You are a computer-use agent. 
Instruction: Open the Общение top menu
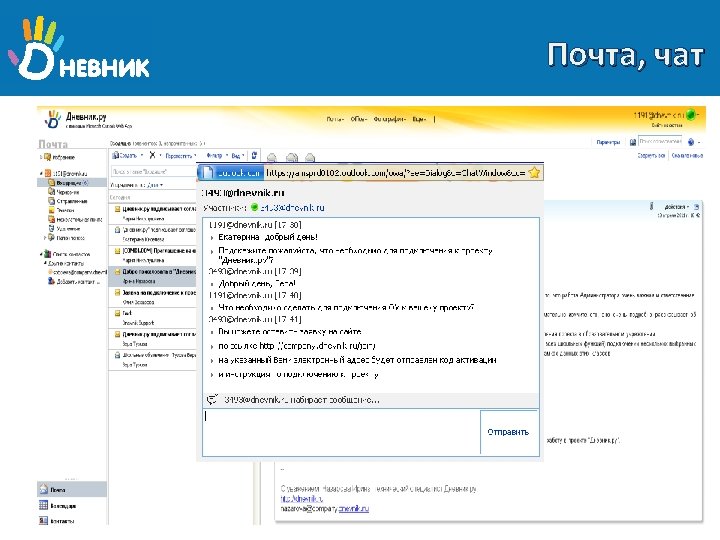[x=359, y=119]
